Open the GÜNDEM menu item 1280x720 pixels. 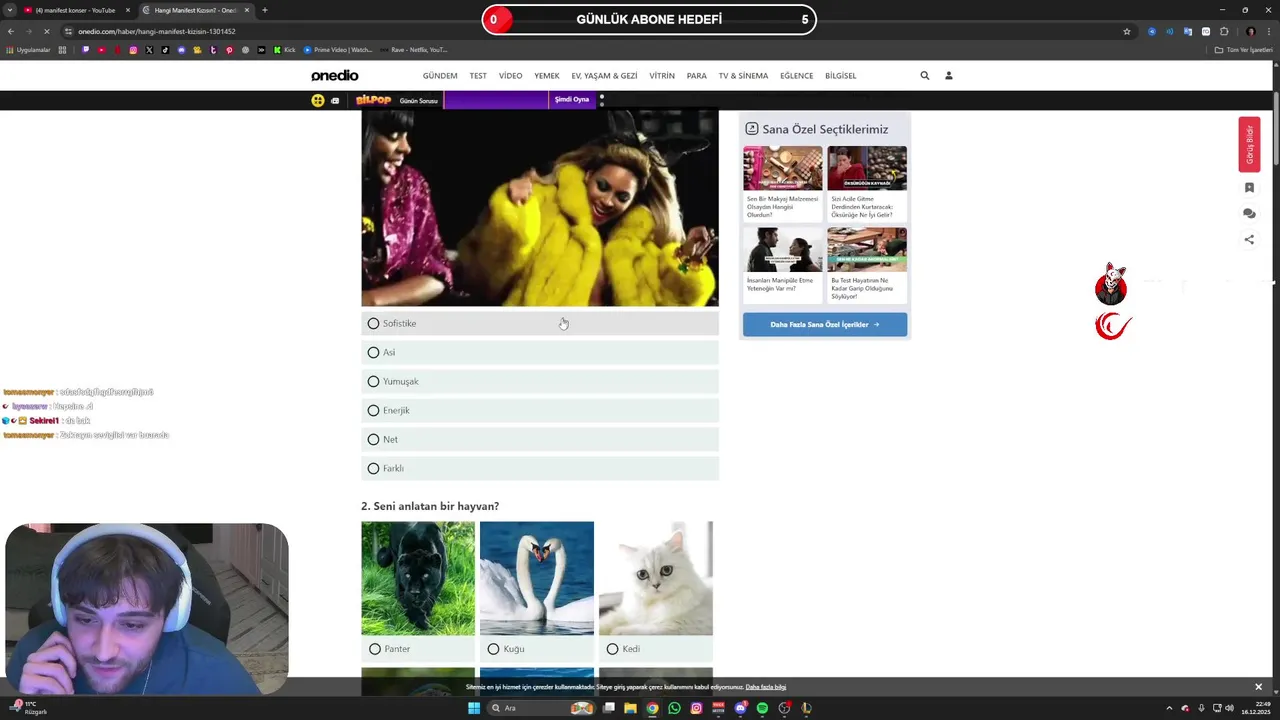click(440, 75)
